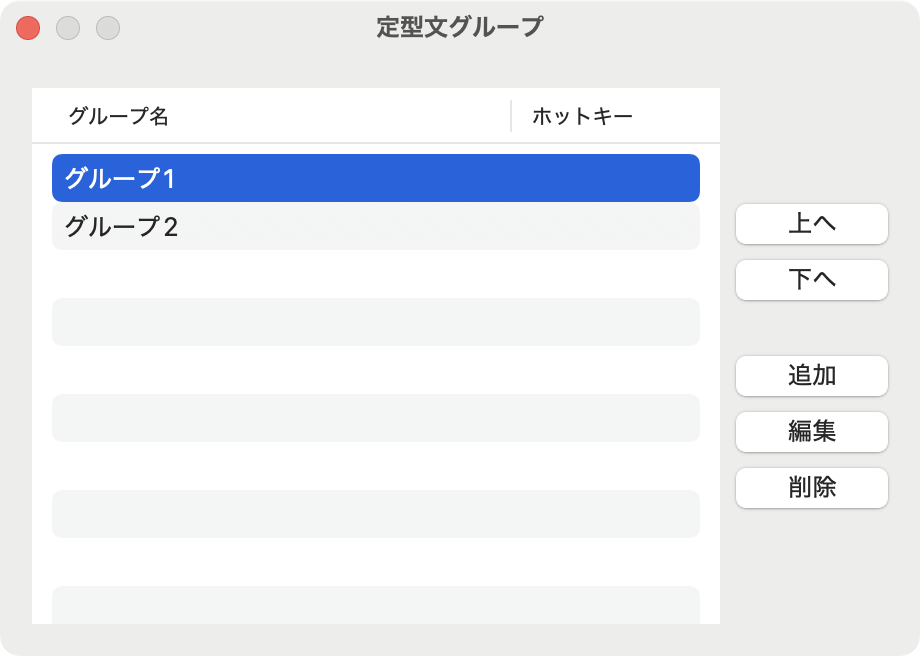The image size is (920, 656).
Task: Click the ホットキー cell of グループ2
Action: [605, 226]
